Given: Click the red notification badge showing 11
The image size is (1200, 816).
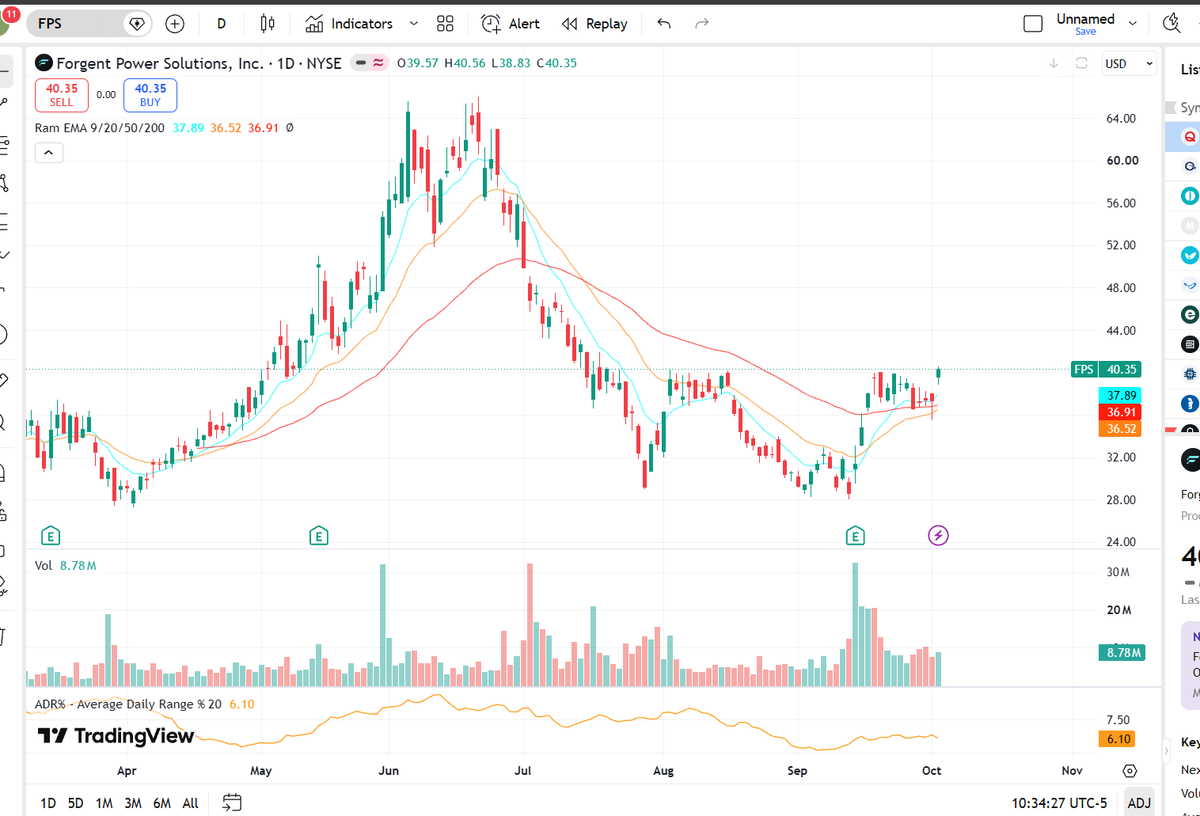Looking at the screenshot, I should pos(11,15).
